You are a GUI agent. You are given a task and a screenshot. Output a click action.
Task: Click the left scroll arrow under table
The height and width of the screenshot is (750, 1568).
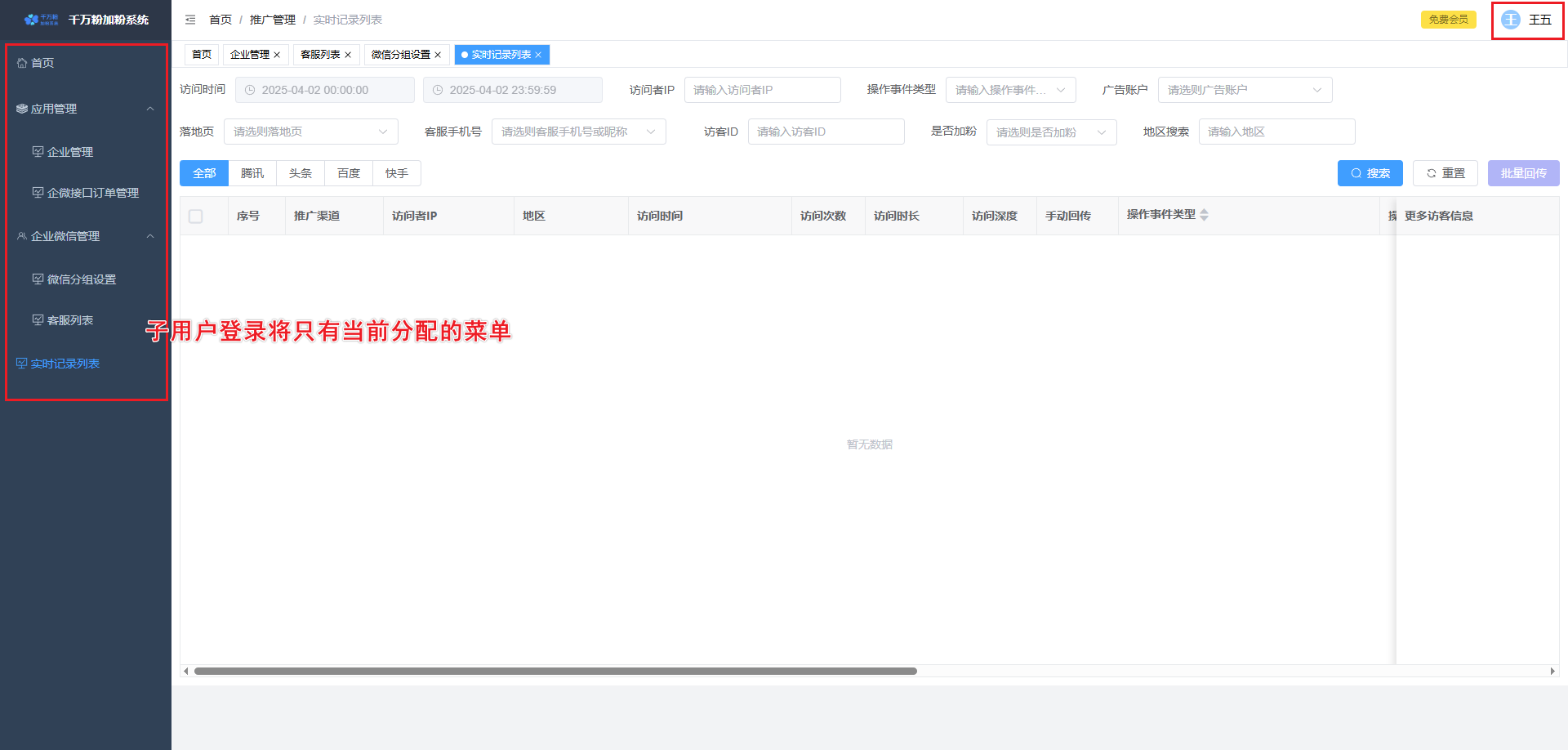click(186, 672)
